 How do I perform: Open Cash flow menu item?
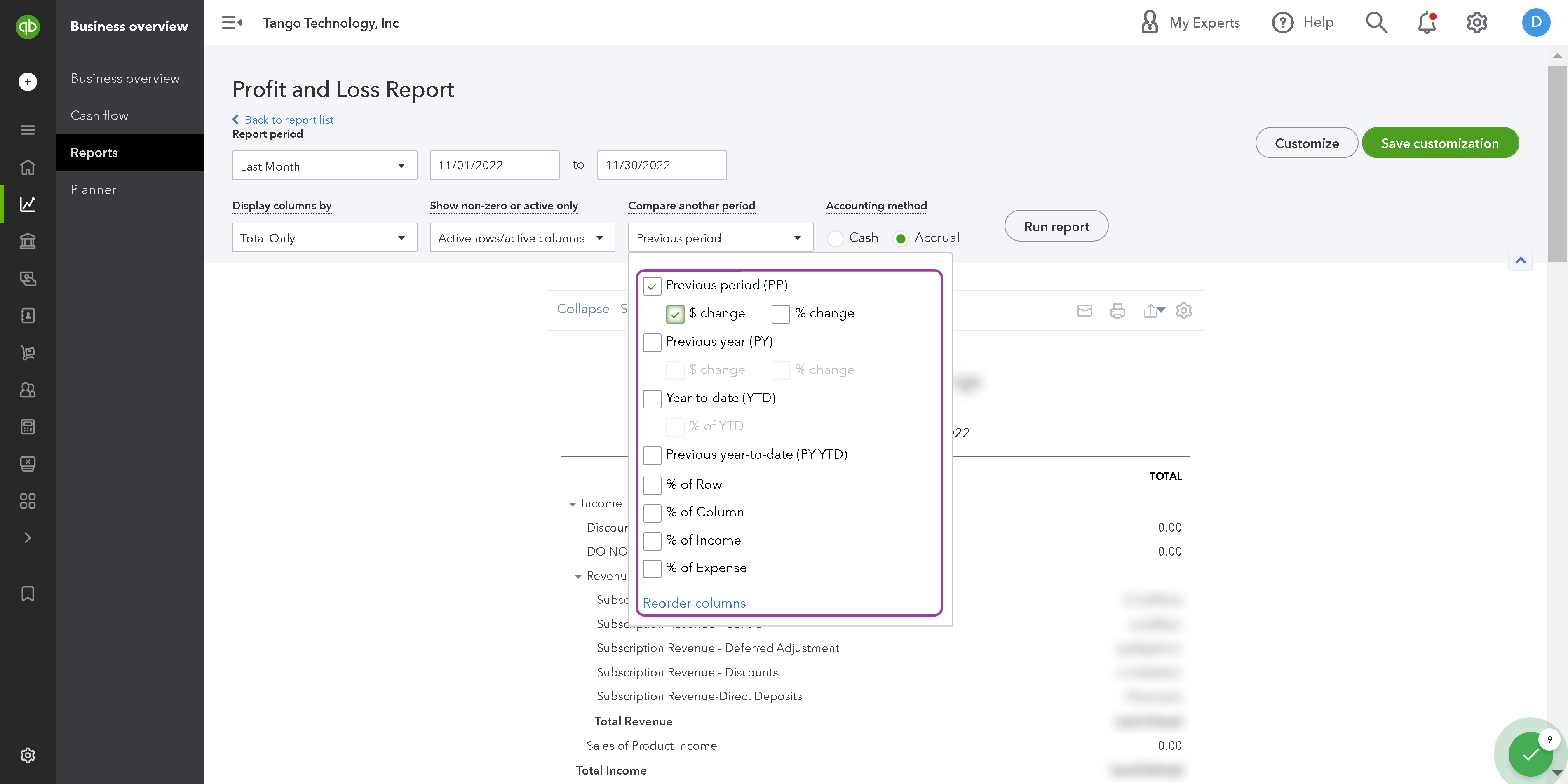[99, 116]
